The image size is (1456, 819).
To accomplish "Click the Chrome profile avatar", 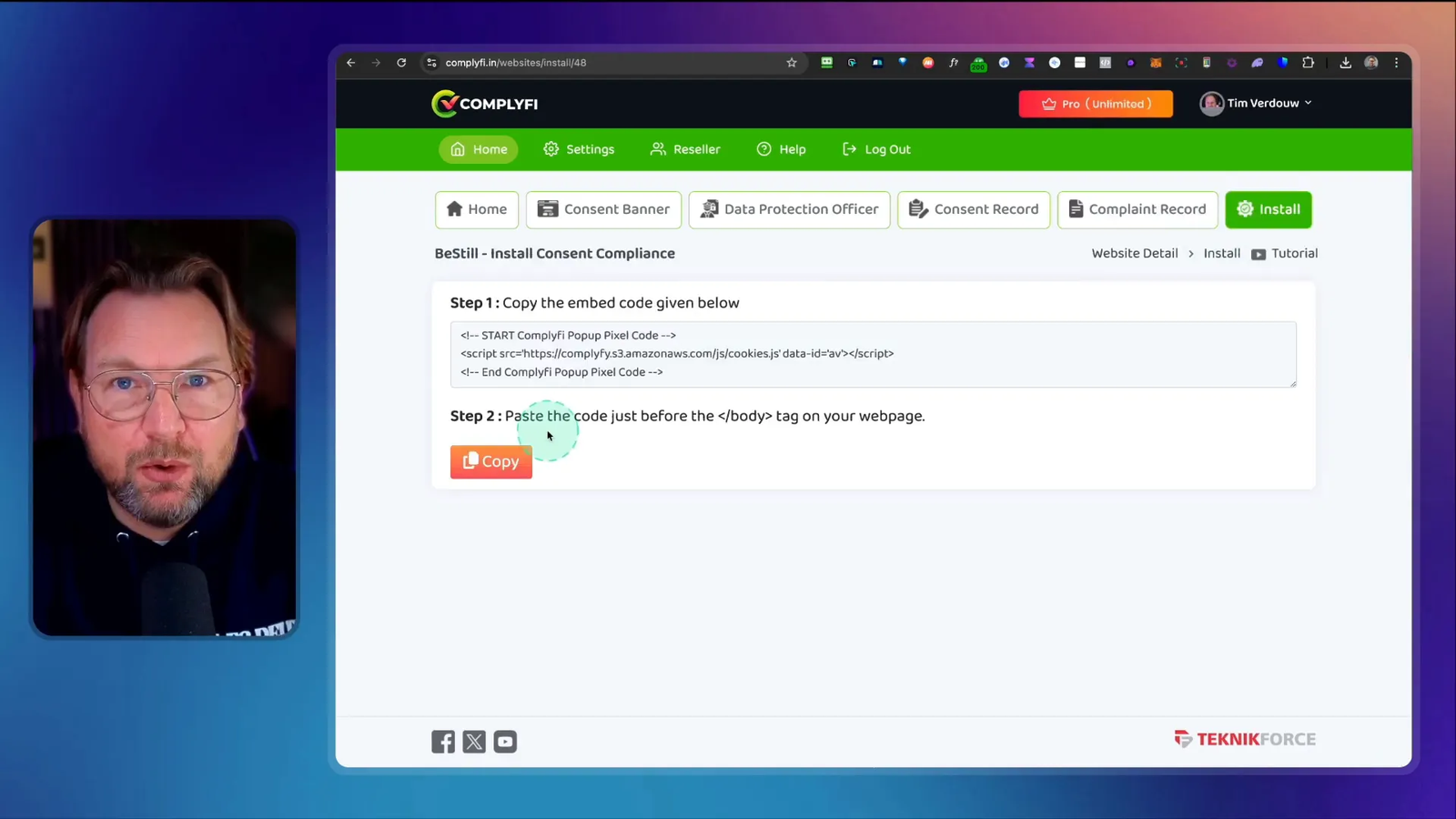I will (x=1371, y=63).
